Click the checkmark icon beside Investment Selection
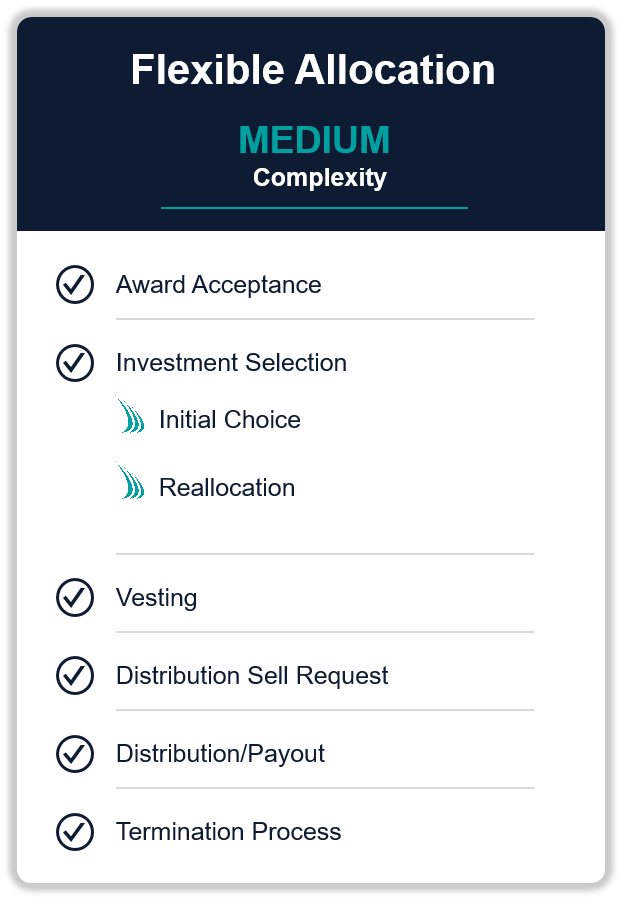Image resolution: width=622 pixels, height=900 pixels. click(x=75, y=362)
